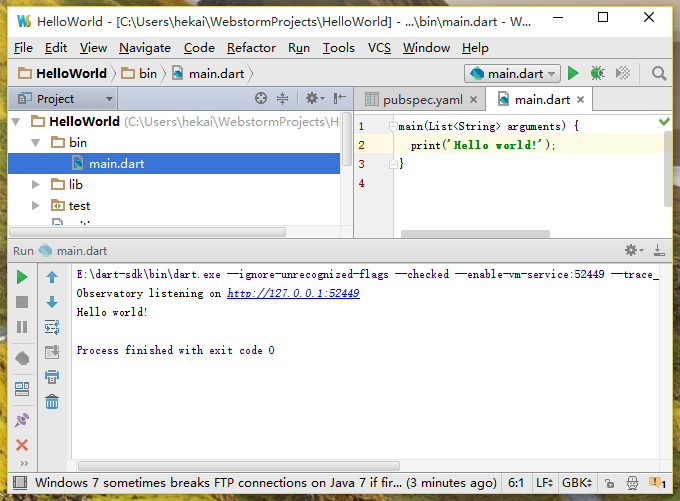Clear all console output with the trash icon
The height and width of the screenshot is (501, 680).
[52, 402]
